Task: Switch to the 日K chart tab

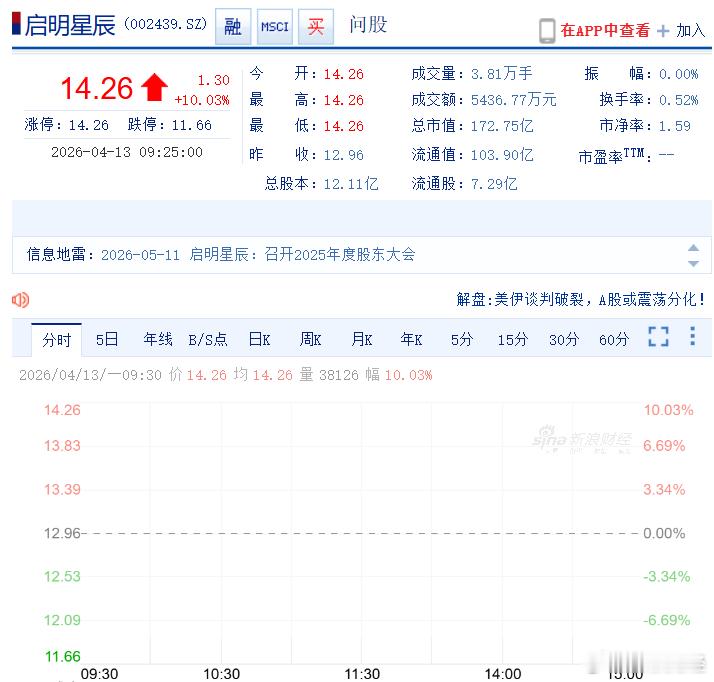Action: 260,340
